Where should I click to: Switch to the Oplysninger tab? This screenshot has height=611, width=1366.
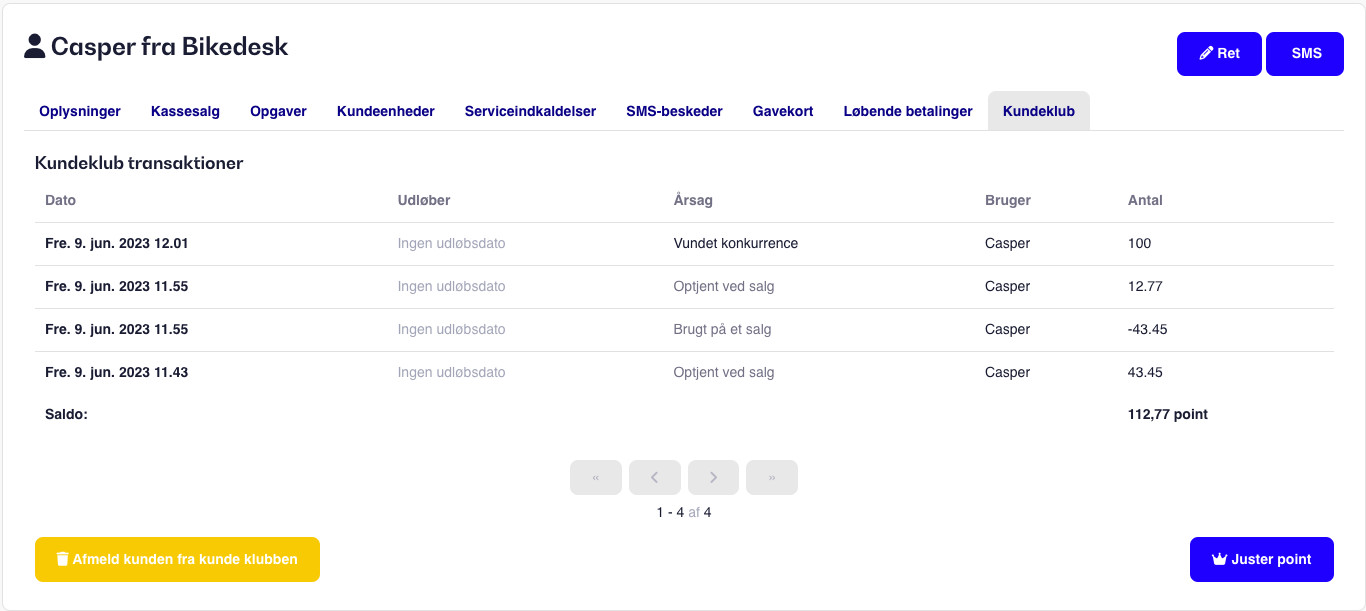(x=80, y=111)
